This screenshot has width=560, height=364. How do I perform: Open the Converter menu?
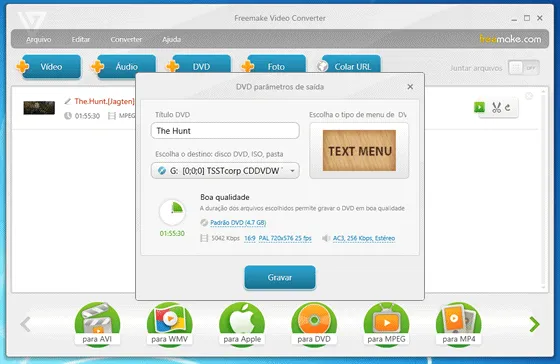126,39
